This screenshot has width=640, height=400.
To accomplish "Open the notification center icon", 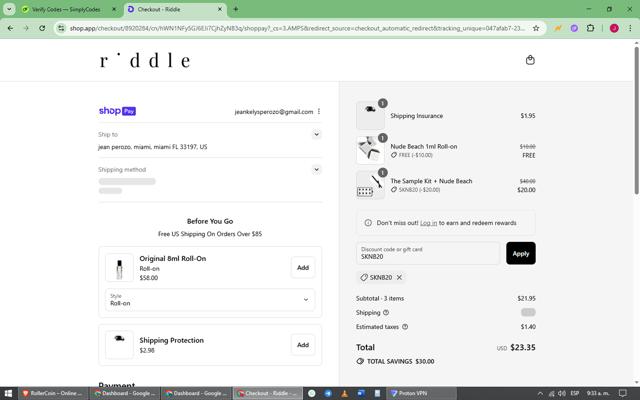I will [622, 393].
